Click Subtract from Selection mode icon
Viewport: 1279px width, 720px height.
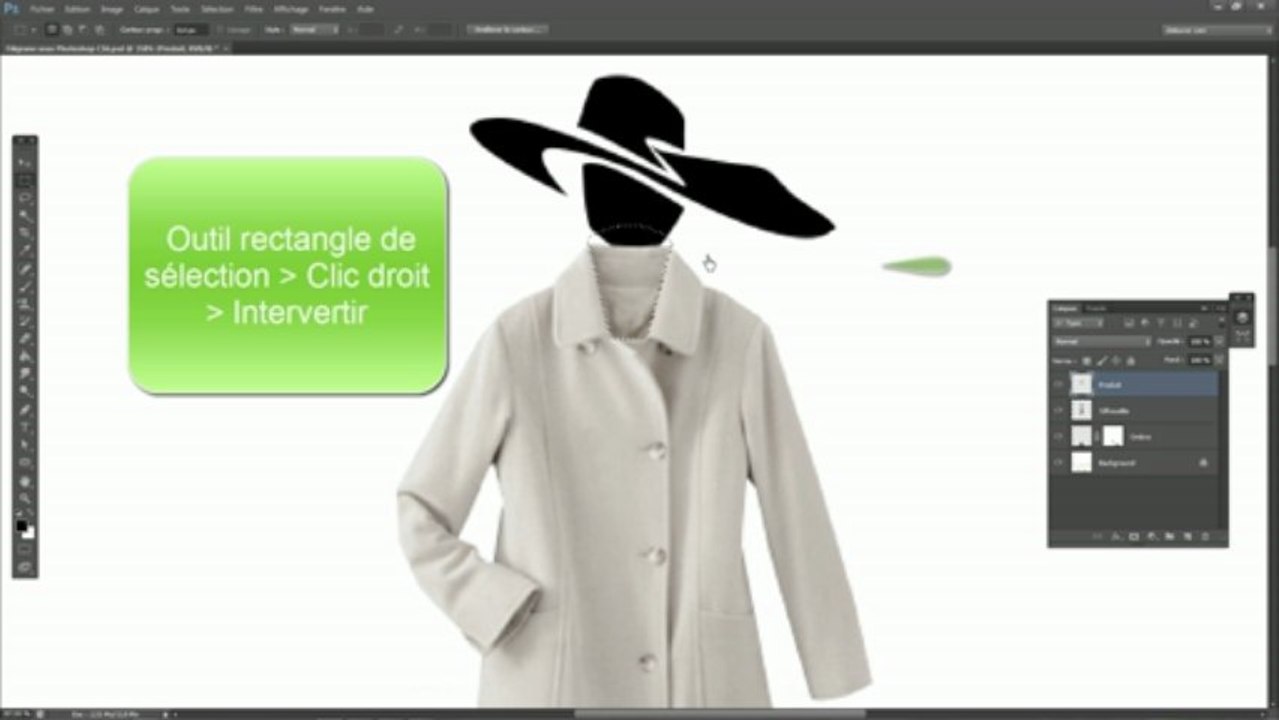pos(83,30)
